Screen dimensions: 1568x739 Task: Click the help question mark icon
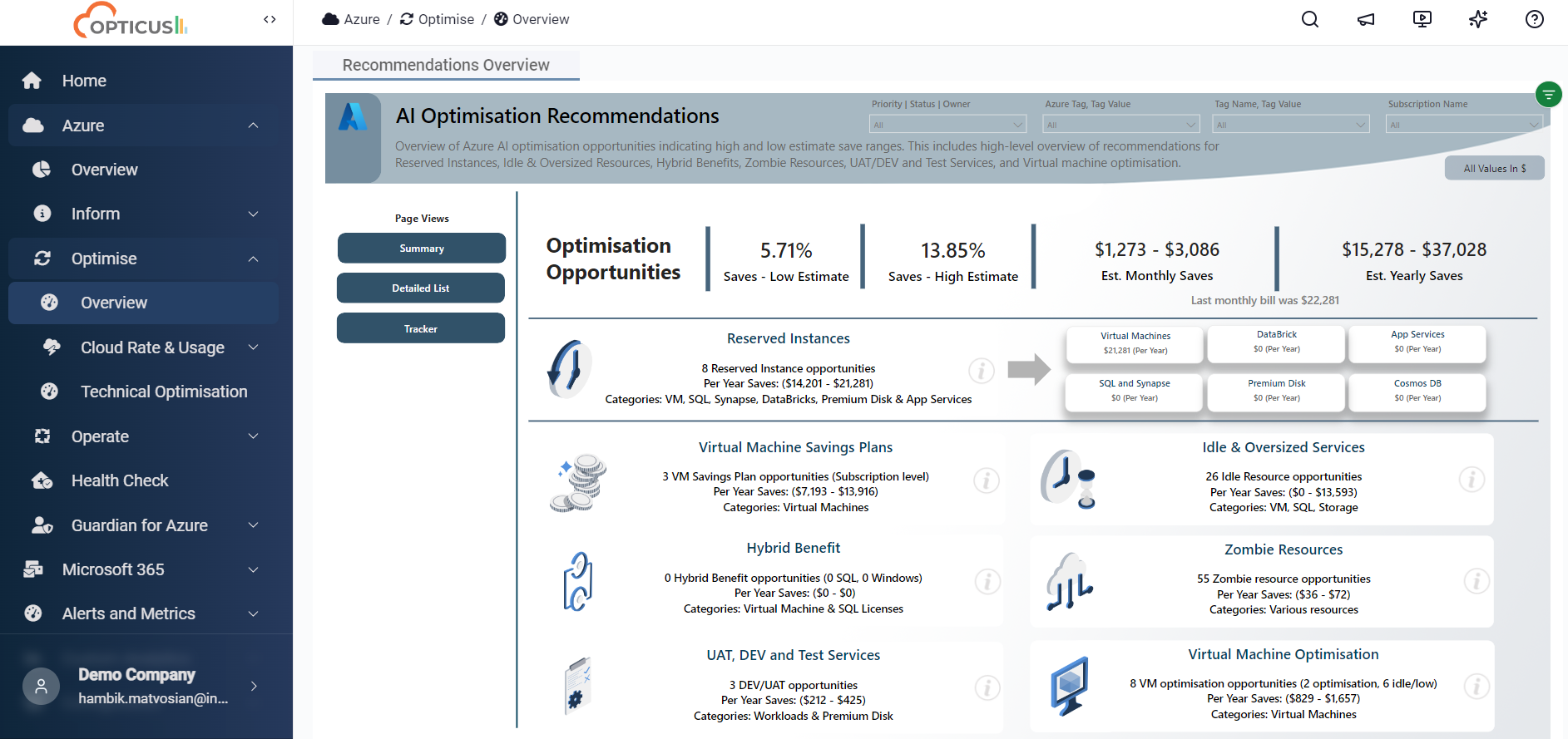[1535, 19]
